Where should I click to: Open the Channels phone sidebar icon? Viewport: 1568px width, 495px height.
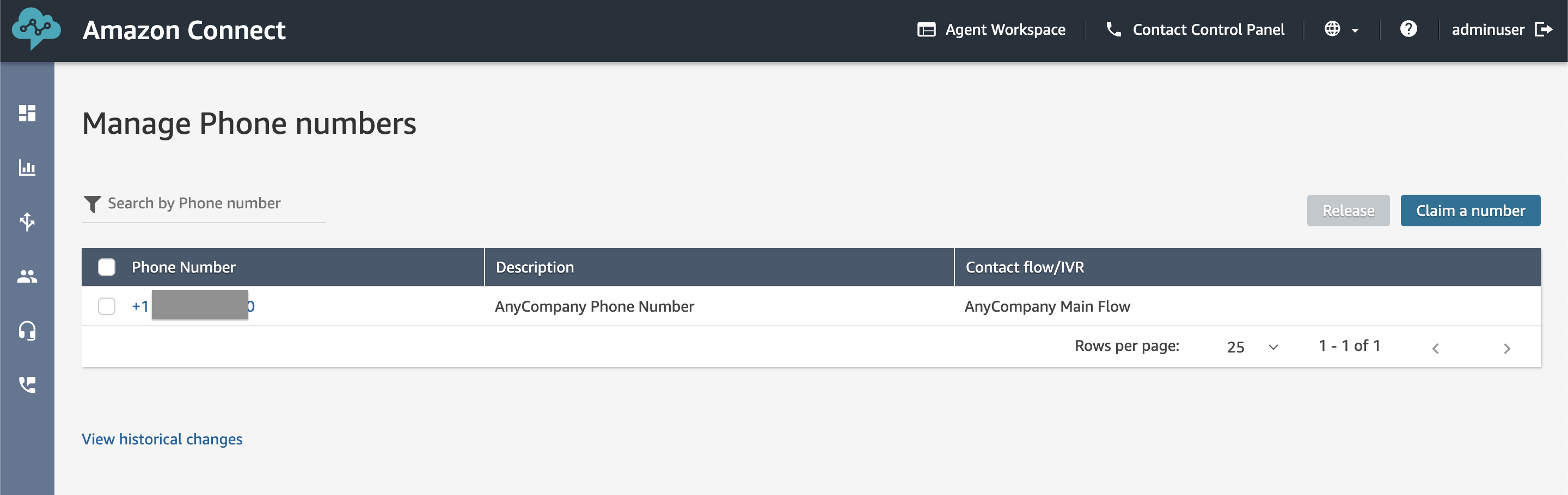tap(27, 385)
